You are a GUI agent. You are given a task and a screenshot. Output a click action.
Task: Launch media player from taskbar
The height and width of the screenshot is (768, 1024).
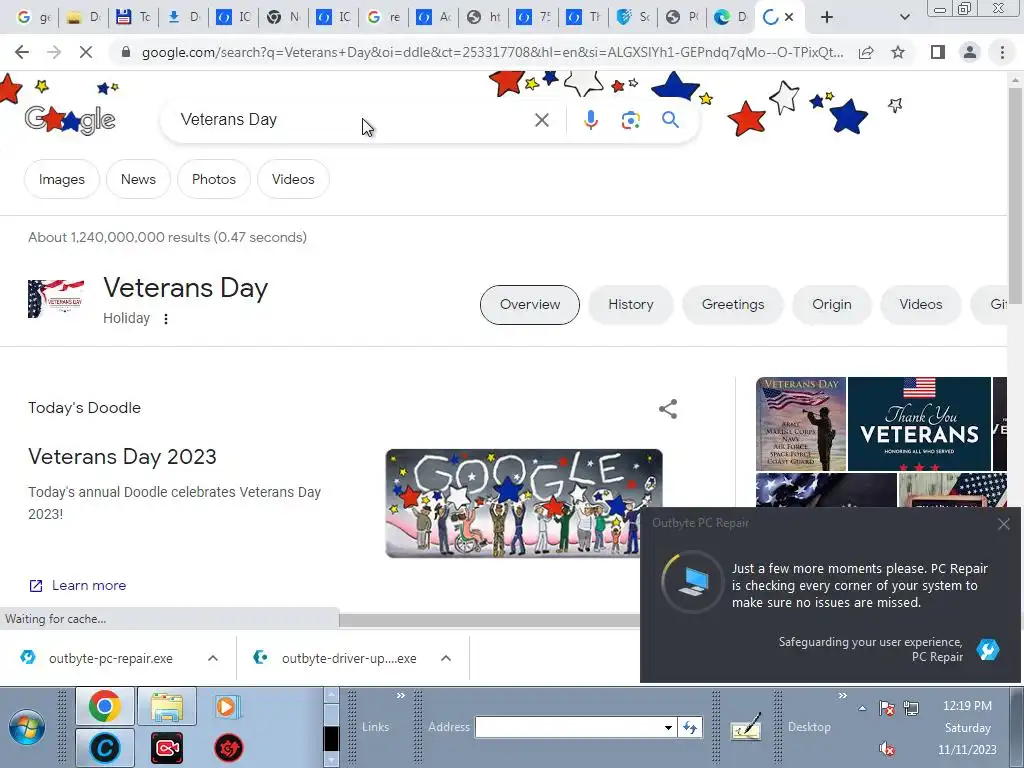click(227, 707)
